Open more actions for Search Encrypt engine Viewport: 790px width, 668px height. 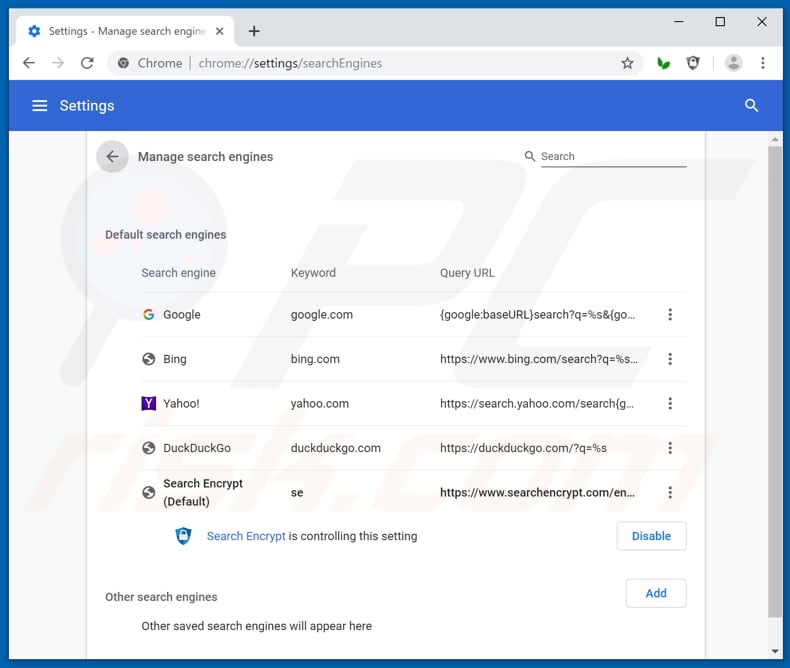pyautogui.click(x=670, y=492)
